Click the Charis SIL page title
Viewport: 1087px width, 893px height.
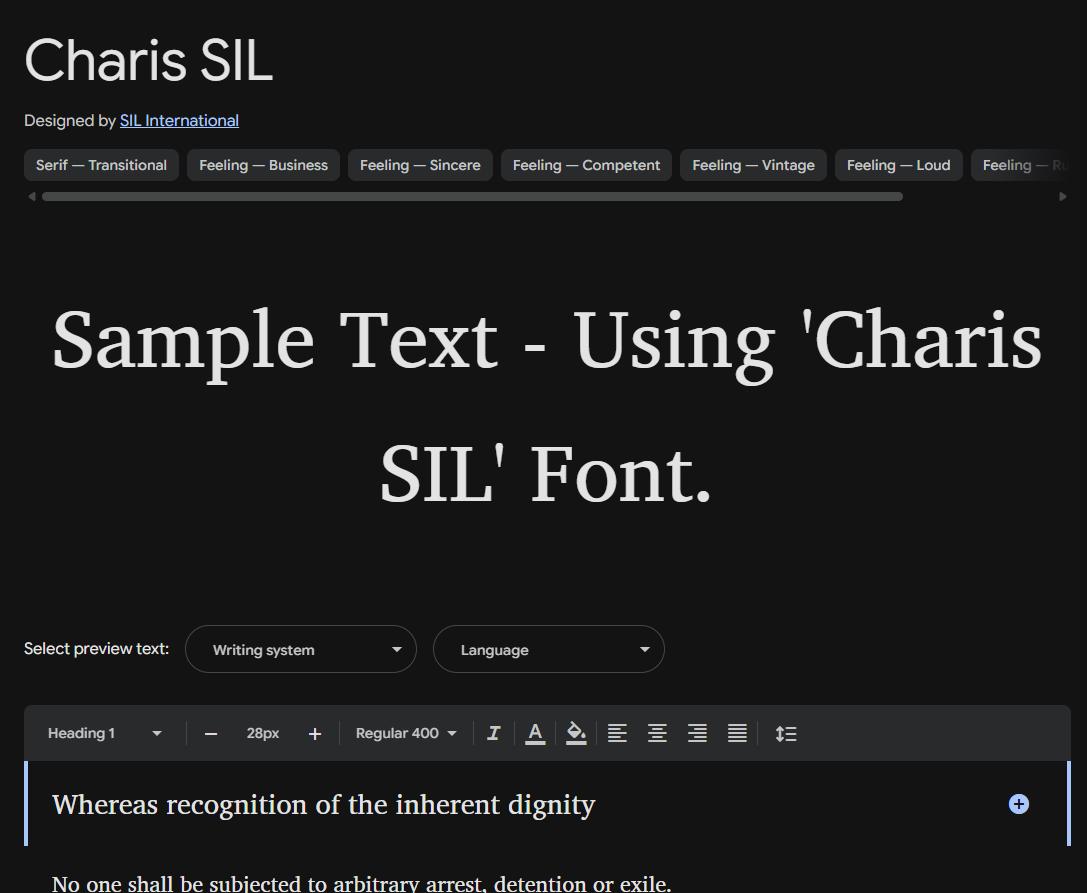pos(148,60)
